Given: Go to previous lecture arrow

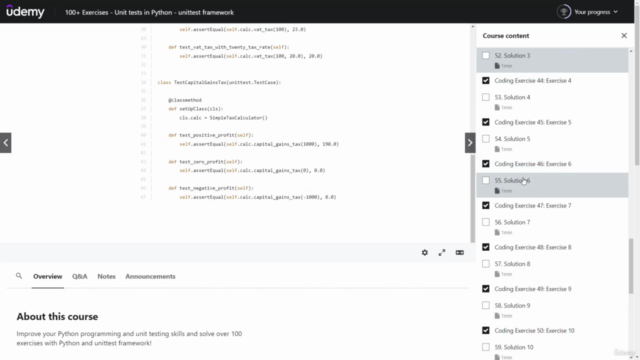Looking at the screenshot, I should click(x=6, y=142).
